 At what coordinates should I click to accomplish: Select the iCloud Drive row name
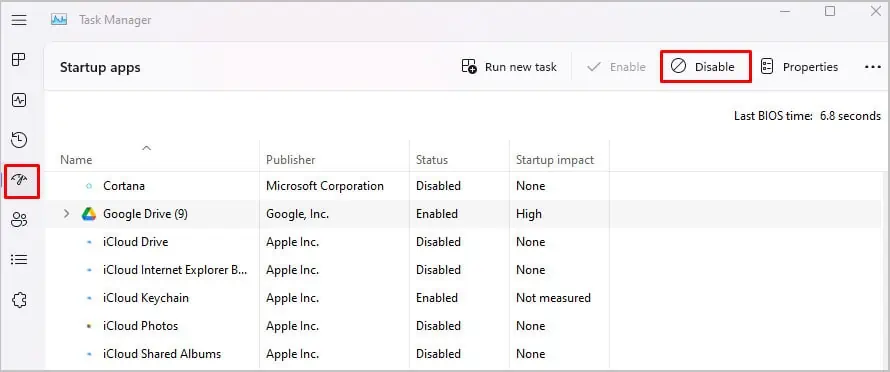coord(136,242)
